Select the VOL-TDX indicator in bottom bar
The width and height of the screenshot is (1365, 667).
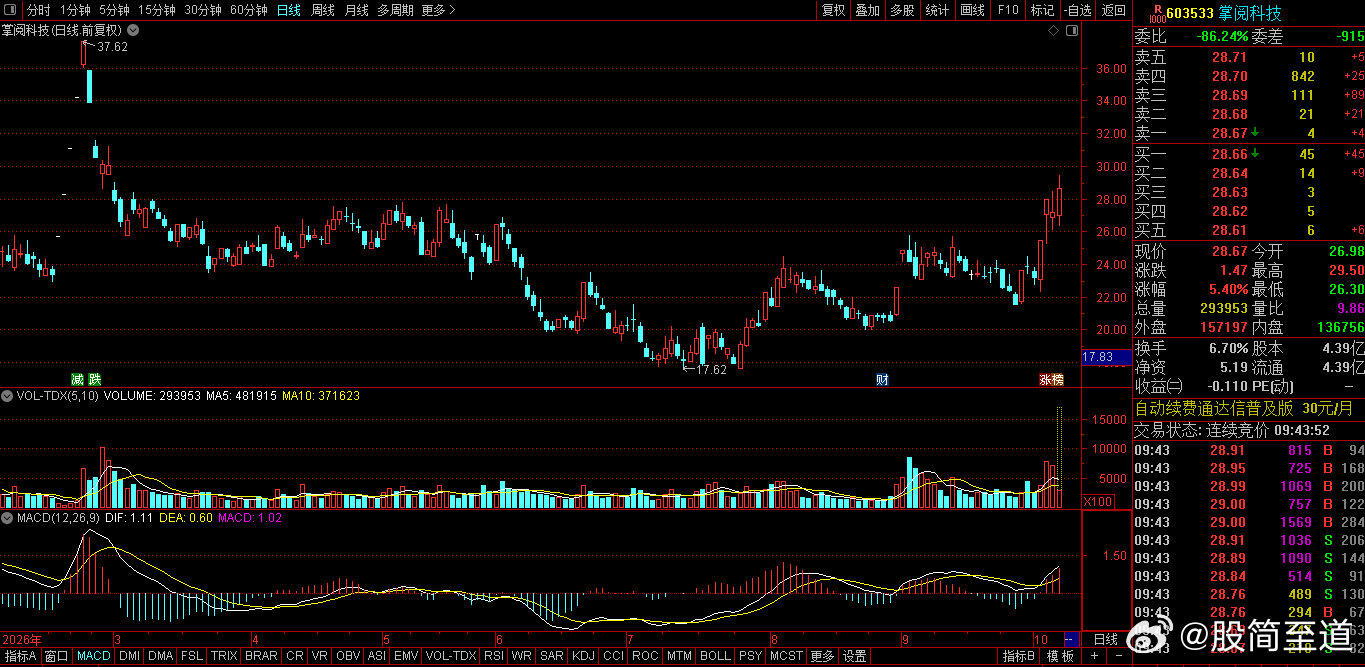click(x=450, y=656)
